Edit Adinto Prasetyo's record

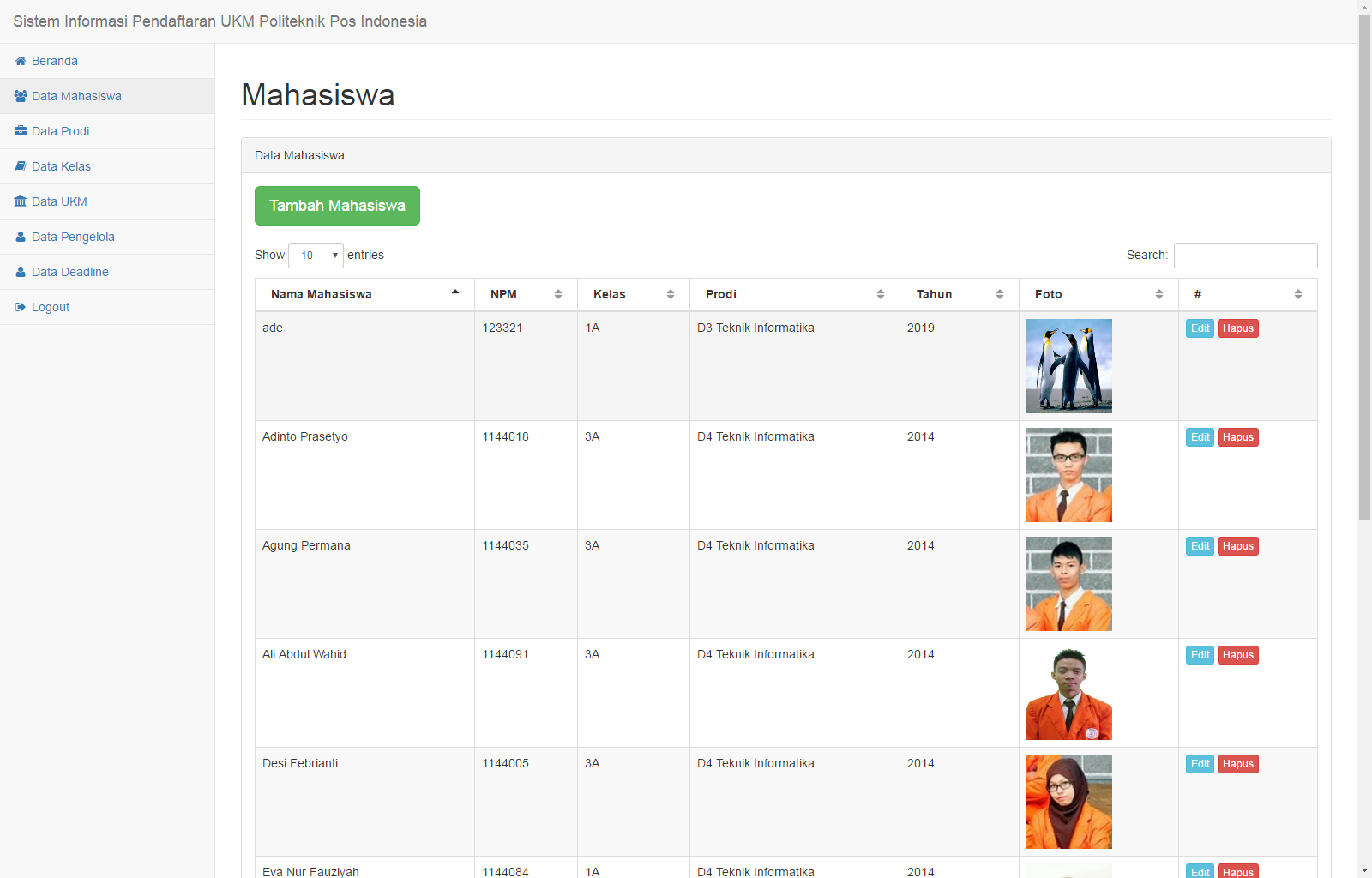1200,437
